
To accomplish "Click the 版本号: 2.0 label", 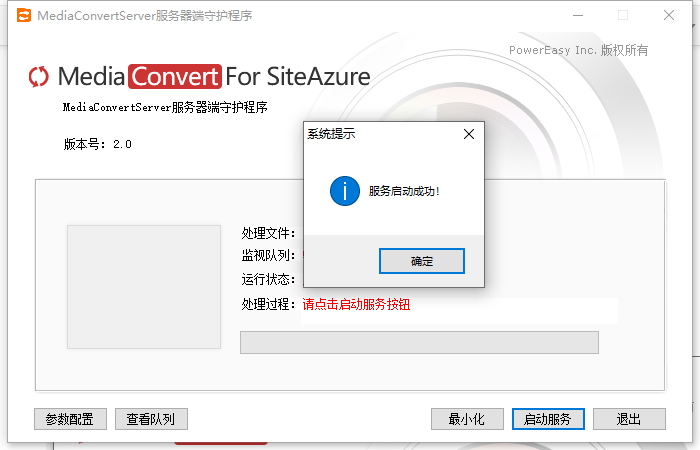I will click(97, 144).
